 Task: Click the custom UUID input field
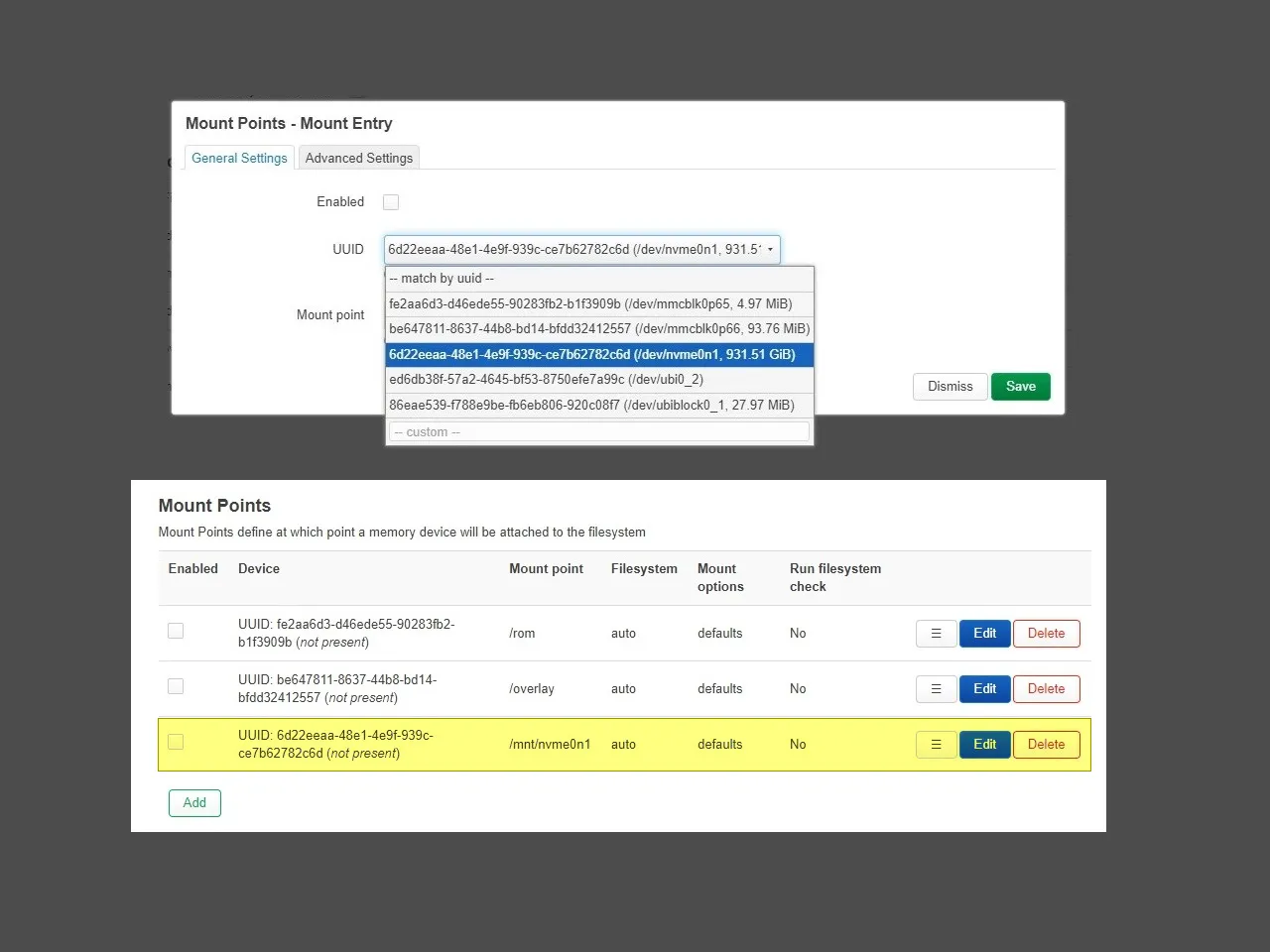pyautogui.click(x=599, y=432)
